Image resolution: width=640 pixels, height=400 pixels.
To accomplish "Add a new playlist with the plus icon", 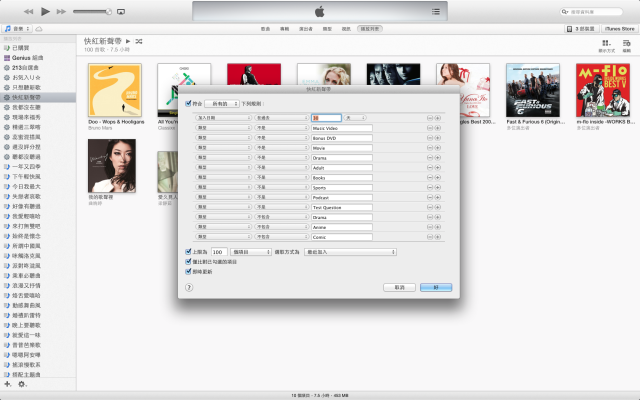I will (7, 384).
